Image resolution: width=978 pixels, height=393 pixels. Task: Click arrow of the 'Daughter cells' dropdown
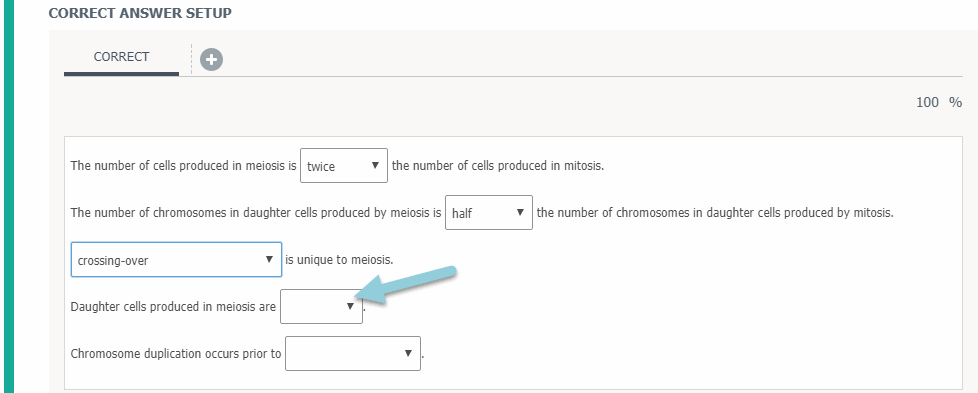click(350, 306)
